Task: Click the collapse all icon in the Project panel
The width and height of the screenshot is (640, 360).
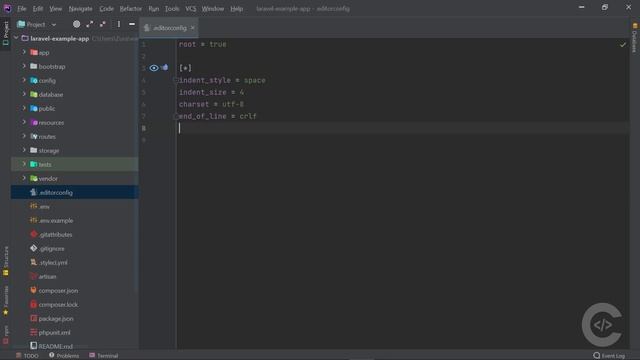Action: coord(103,24)
